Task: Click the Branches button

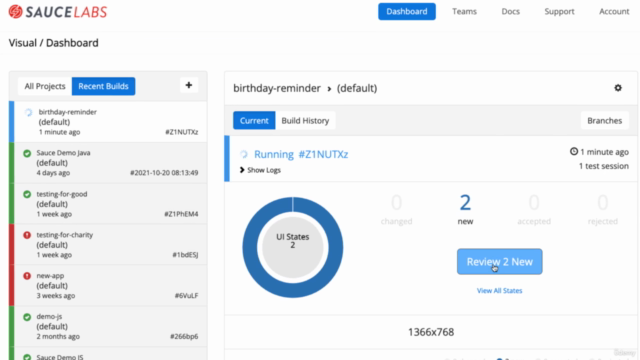Action: coord(604,120)
